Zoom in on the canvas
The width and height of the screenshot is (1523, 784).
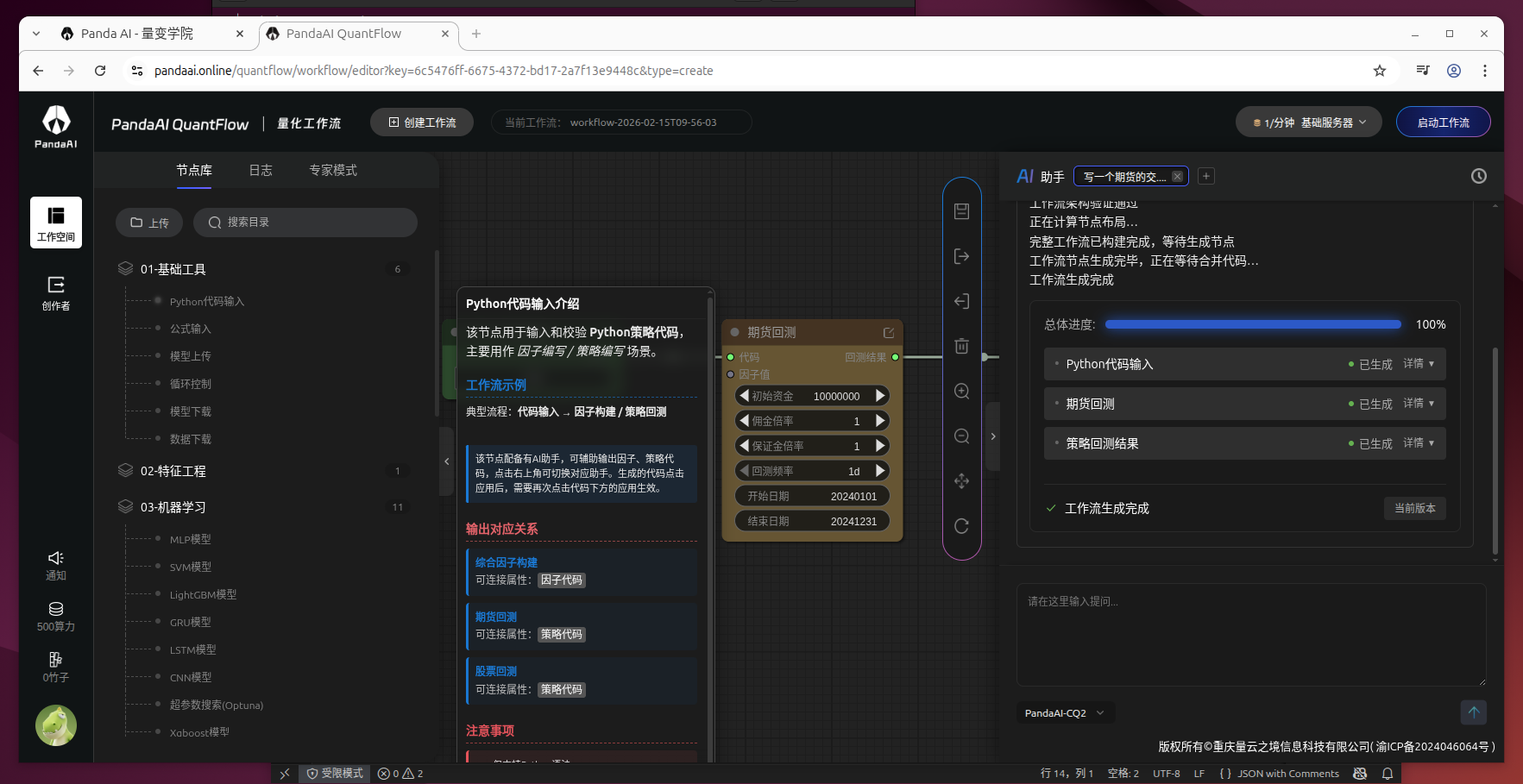(x=962, y=391)
